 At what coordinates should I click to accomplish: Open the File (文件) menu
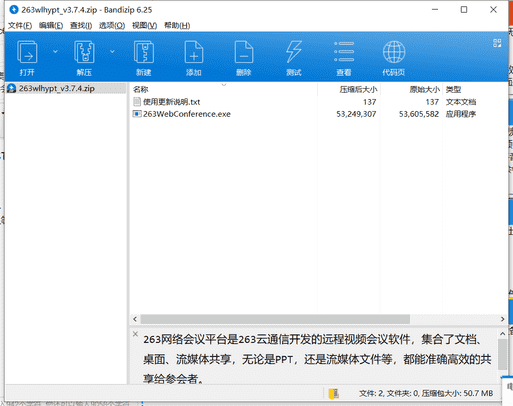(x=20, y=25)
